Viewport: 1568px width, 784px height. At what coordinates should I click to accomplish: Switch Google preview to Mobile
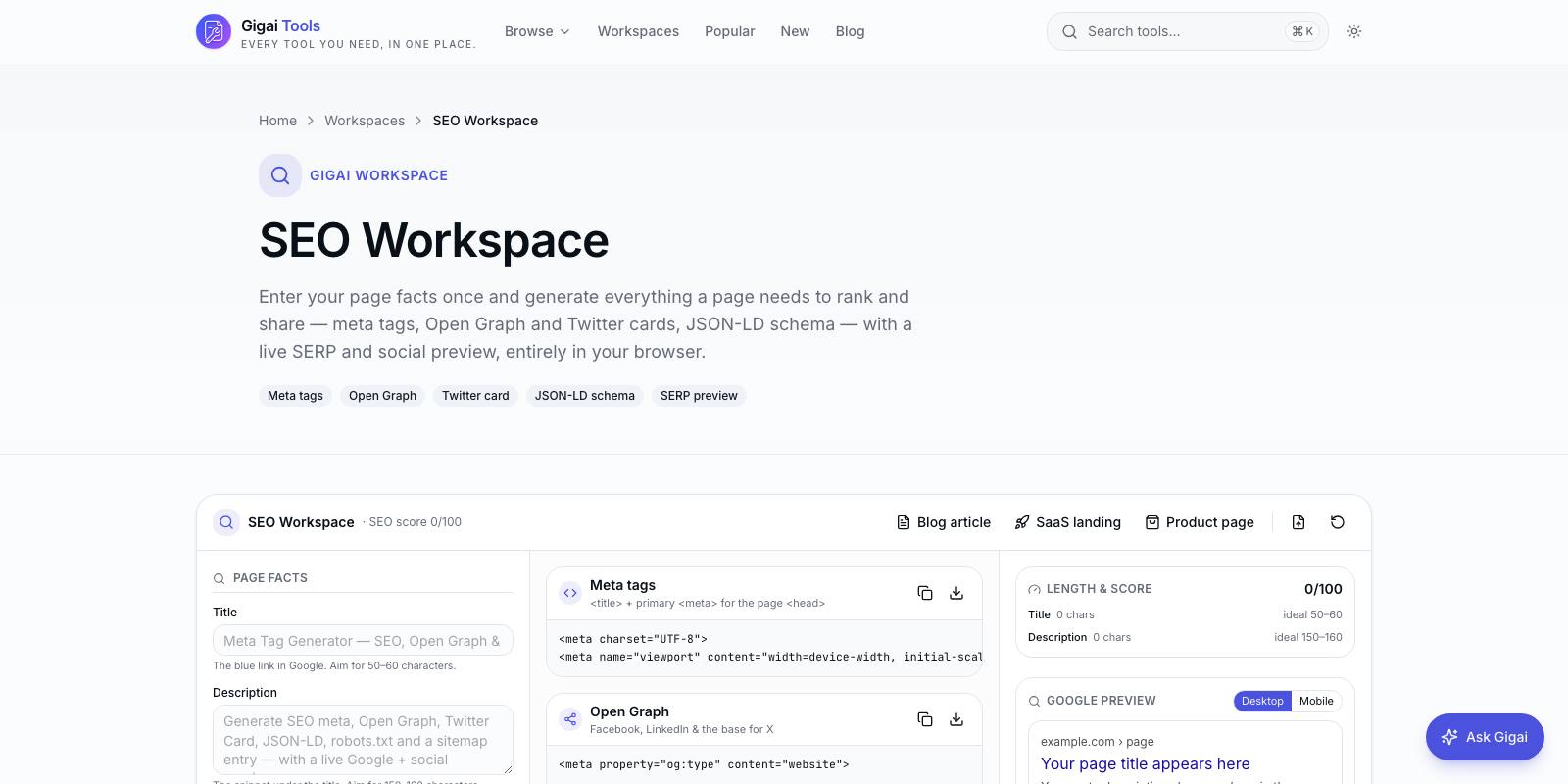[x=1316, y=701]
